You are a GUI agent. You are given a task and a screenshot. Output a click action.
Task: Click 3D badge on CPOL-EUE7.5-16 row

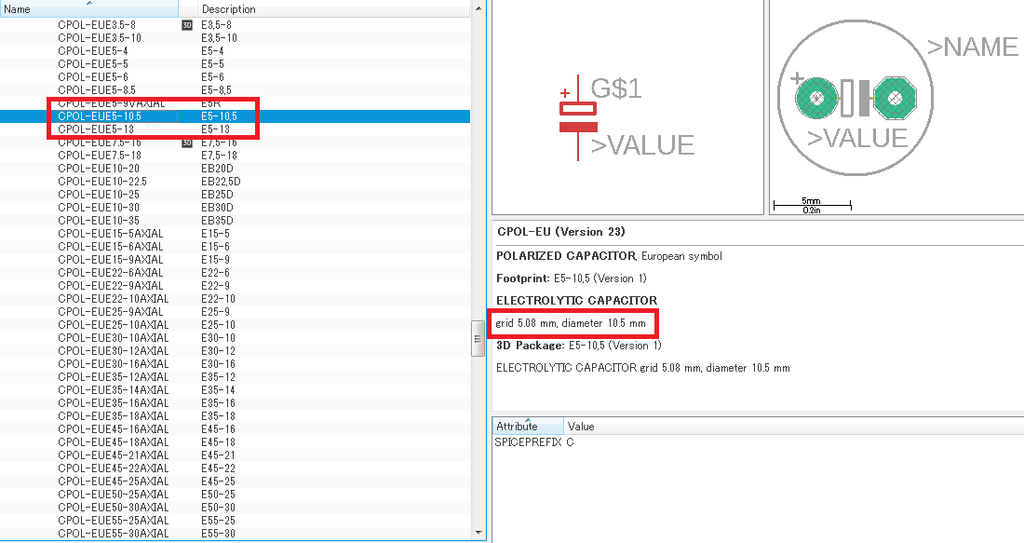[x=187, y=142]
